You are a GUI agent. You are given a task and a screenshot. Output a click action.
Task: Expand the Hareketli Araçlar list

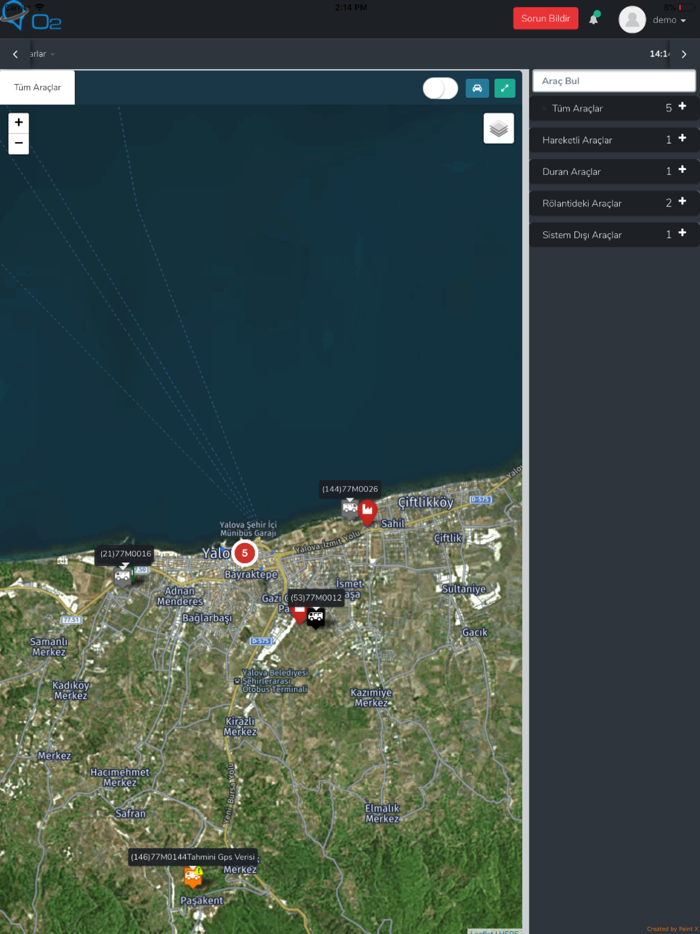tap(682, 139)
